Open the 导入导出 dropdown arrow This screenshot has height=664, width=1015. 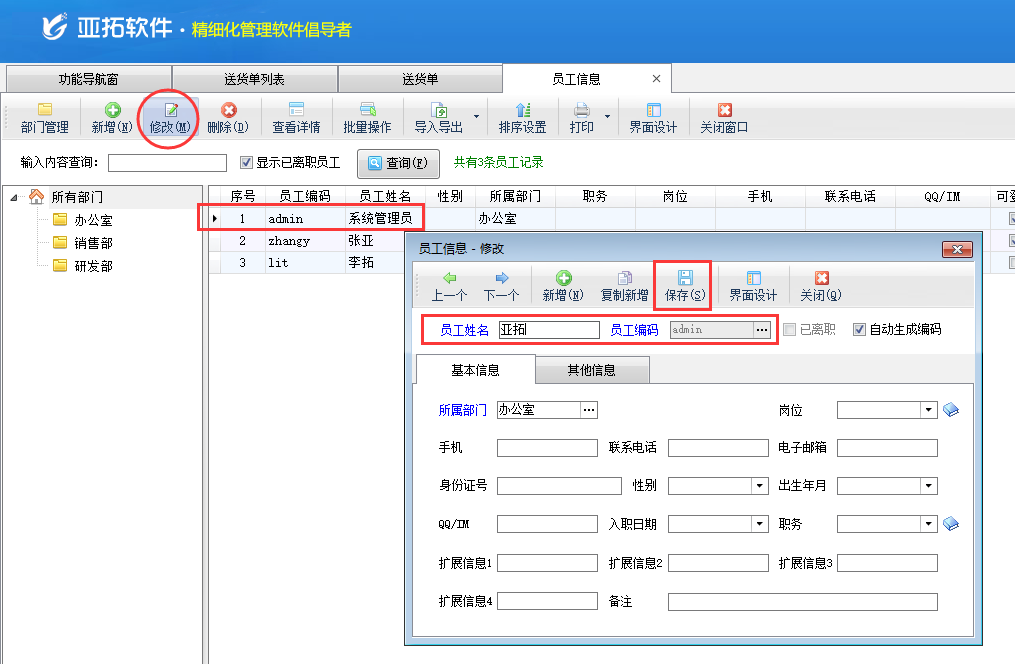point(476,117)
